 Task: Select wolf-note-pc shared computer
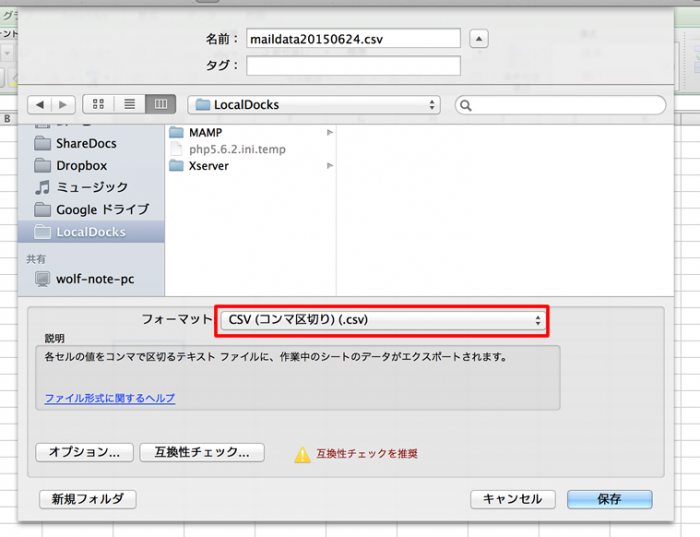tap(91, 279)
